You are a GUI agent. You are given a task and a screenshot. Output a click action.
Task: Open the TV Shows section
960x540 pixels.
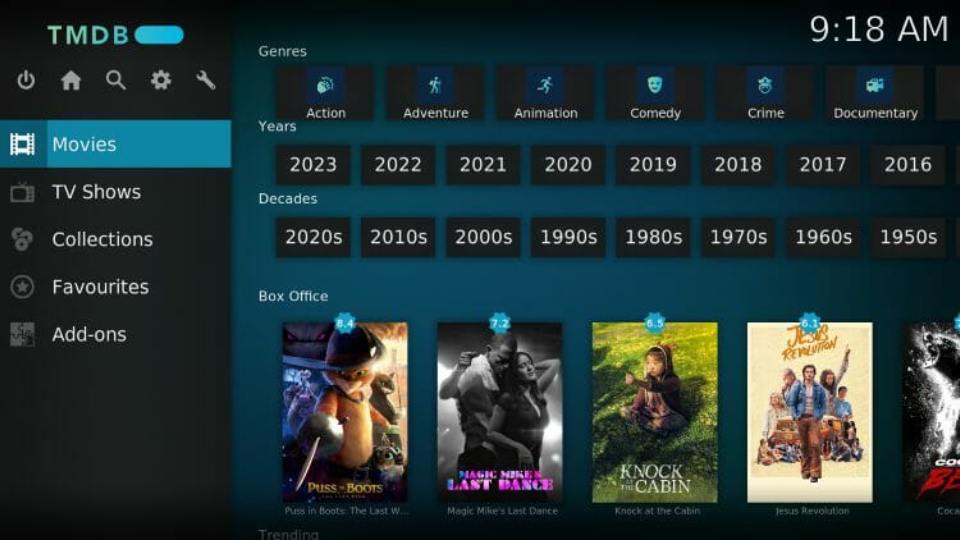(116, 192)
